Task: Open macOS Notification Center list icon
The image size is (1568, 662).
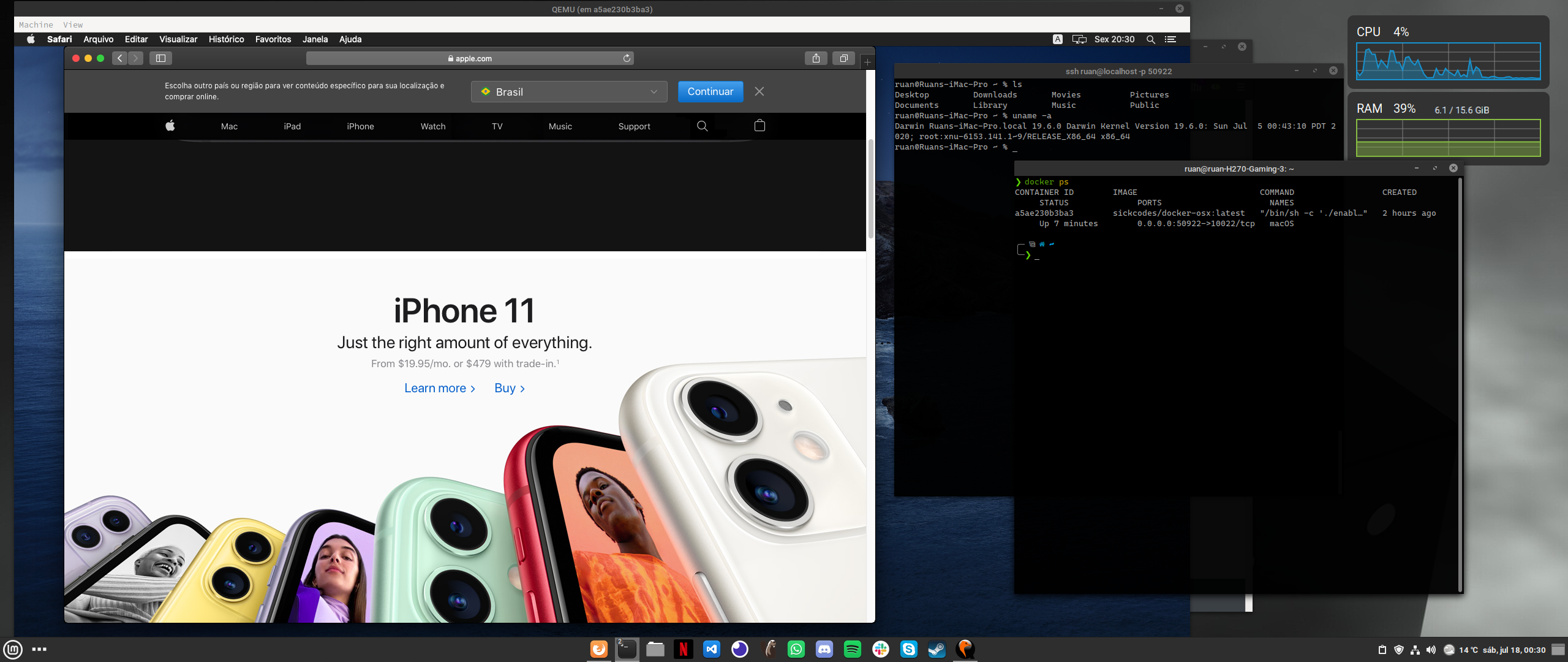Action: click(x=1170, y=39)
